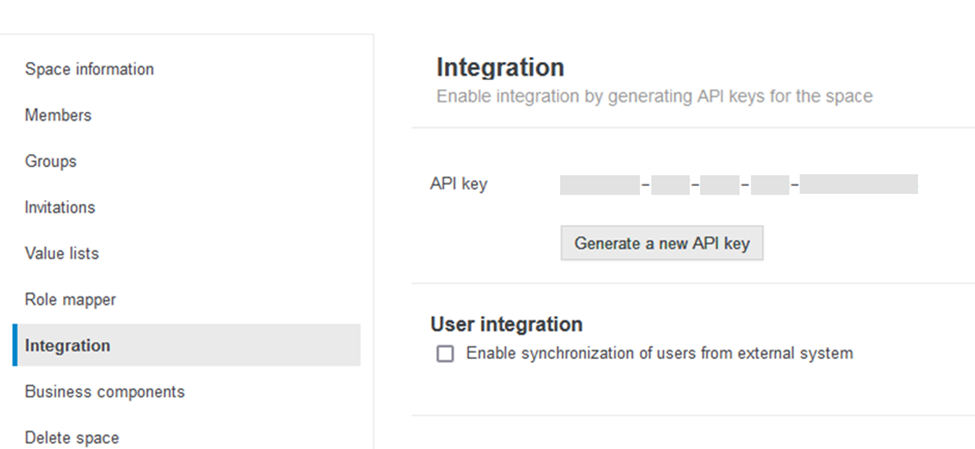975x449 pixels.
Task: Click the second API key segment
Action: click(670, 184)
